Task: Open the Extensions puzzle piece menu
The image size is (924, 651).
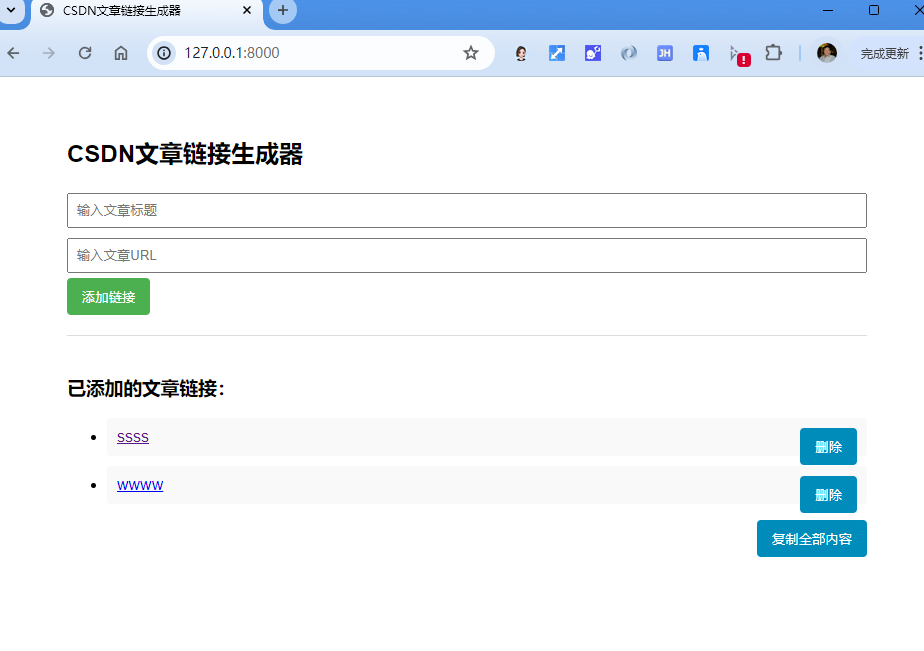Action: 773,53
